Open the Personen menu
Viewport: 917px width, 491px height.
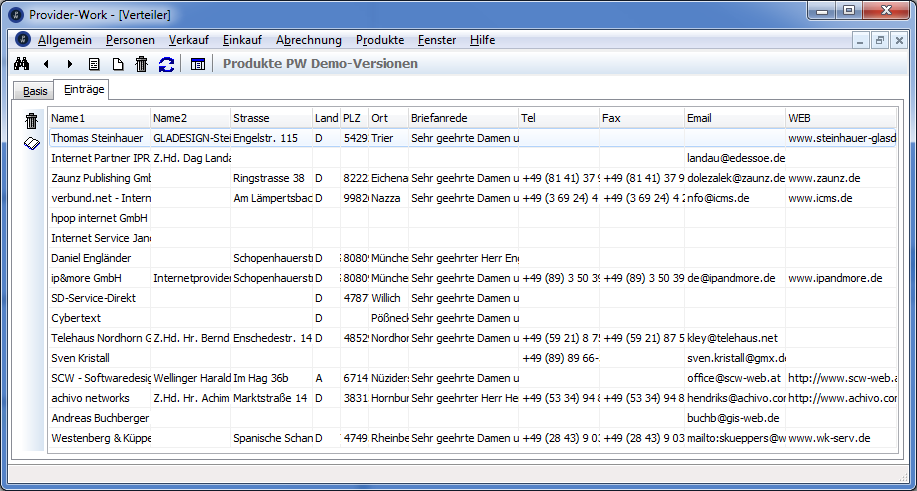pos(130,40)
